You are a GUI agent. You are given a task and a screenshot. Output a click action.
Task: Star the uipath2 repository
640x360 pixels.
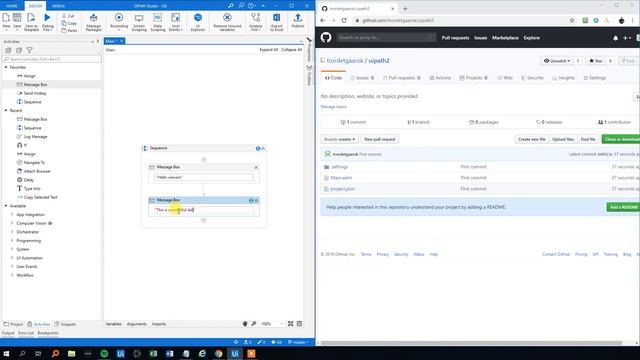(x=596, y=61)
